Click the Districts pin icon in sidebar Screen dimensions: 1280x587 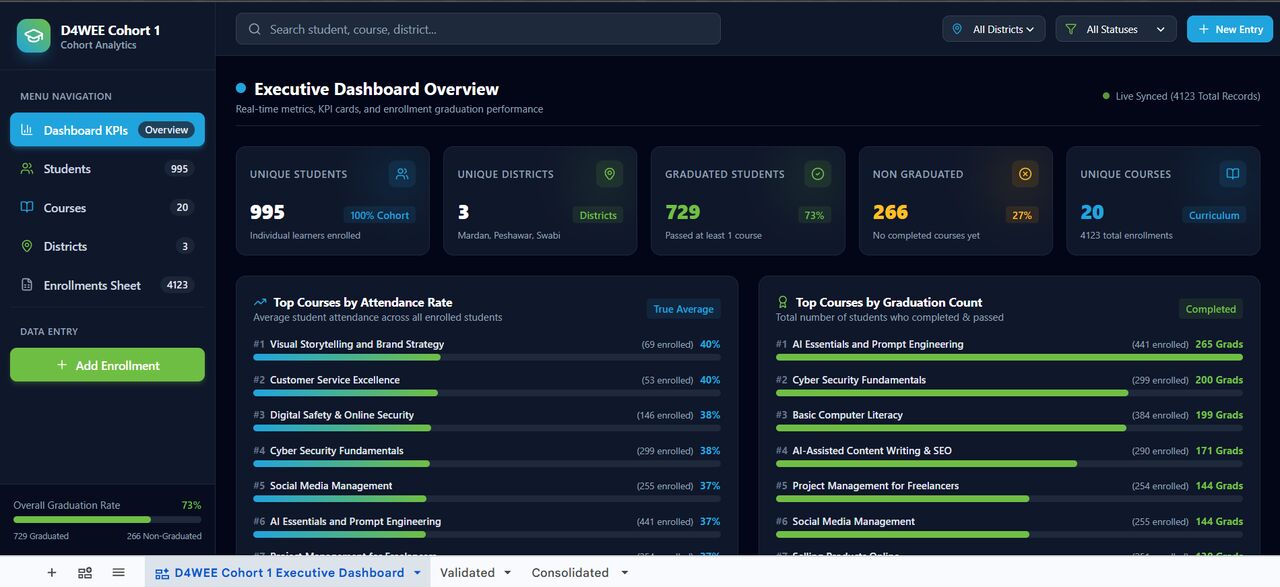27,246
